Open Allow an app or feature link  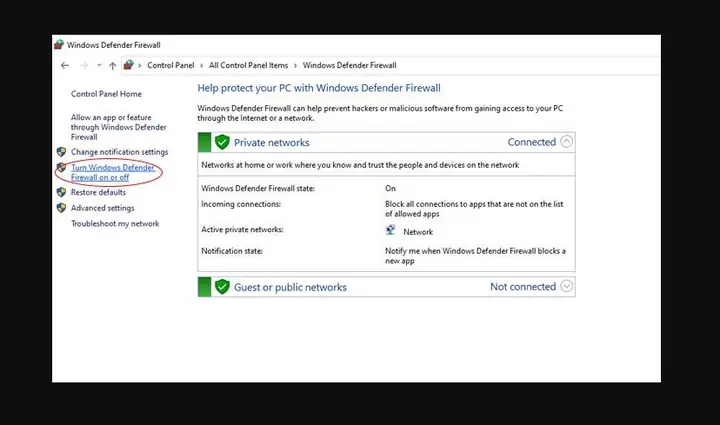(x=118, y=127)
